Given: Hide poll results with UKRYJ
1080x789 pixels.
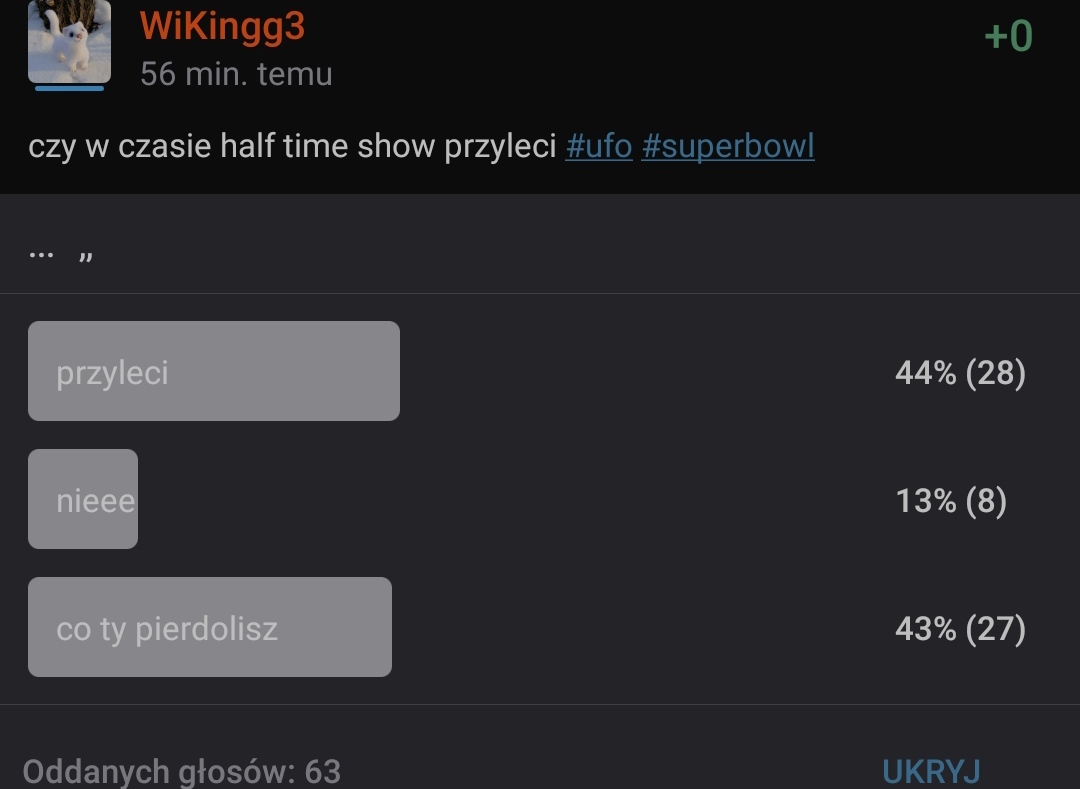Looking at the screenshot, I should [x=930, y=771].
